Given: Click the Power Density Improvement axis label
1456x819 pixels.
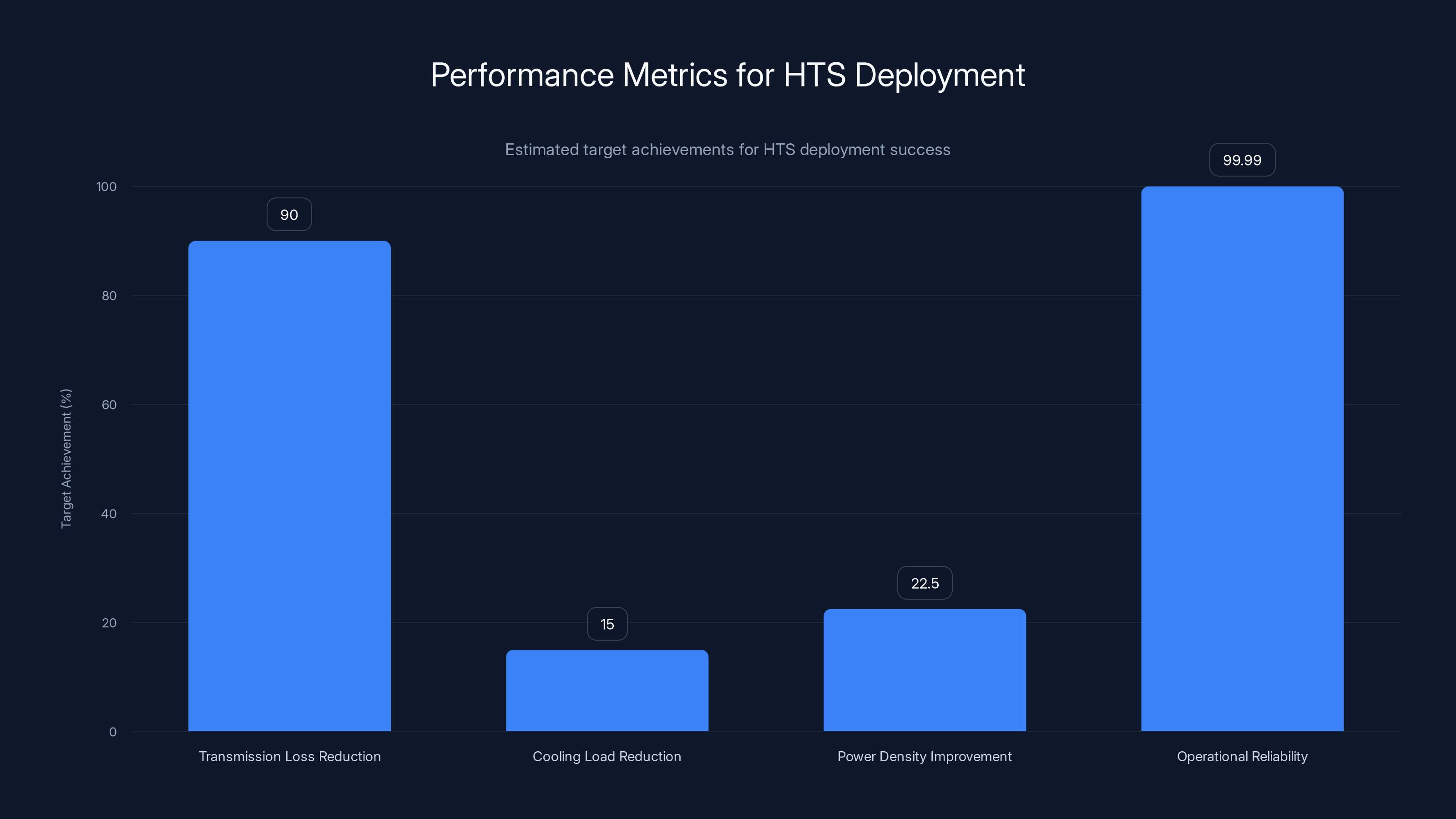Looking at the screenshot, I should (925, 756).
